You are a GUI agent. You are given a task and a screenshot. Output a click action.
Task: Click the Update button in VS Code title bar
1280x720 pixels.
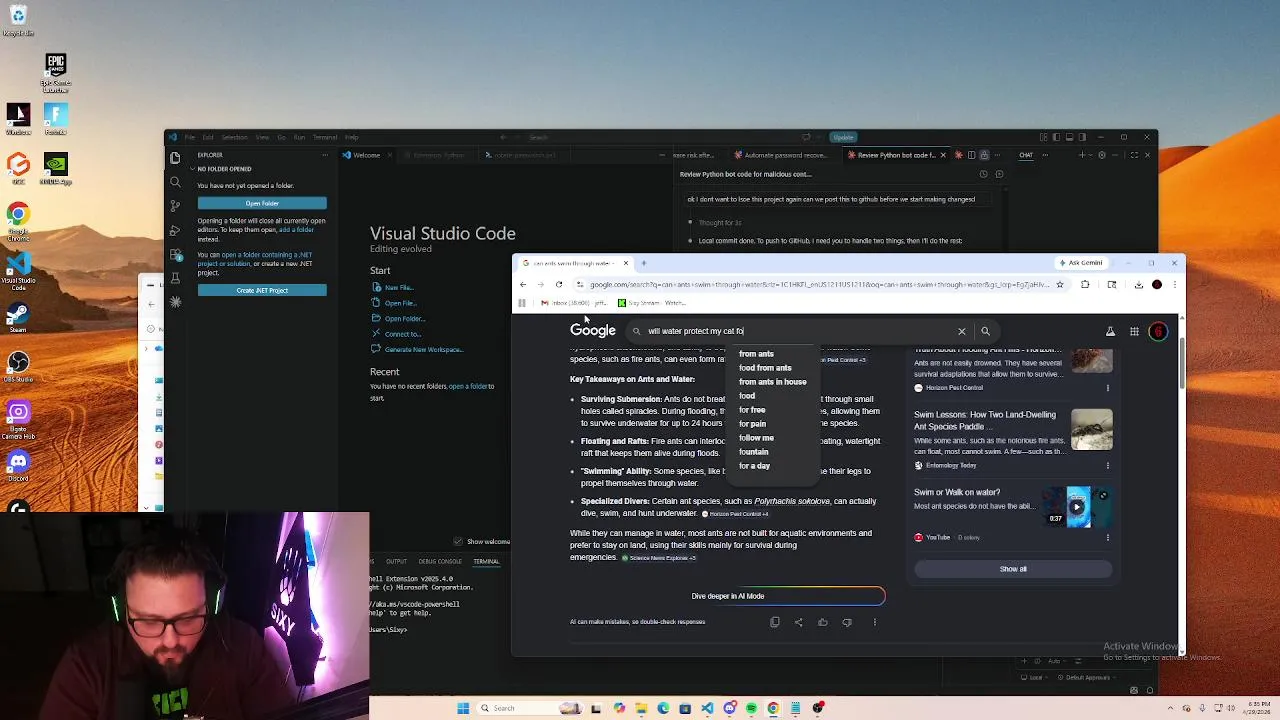843,137
